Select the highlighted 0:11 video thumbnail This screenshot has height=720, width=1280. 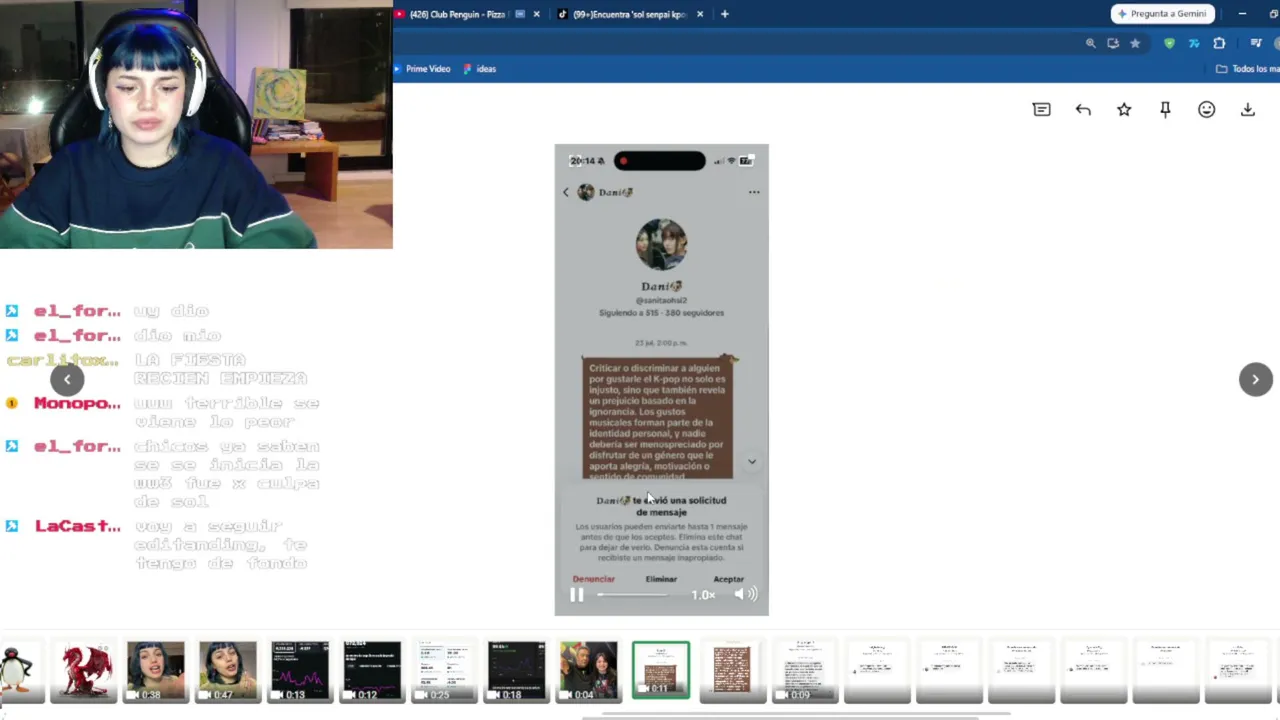[660, 670]
